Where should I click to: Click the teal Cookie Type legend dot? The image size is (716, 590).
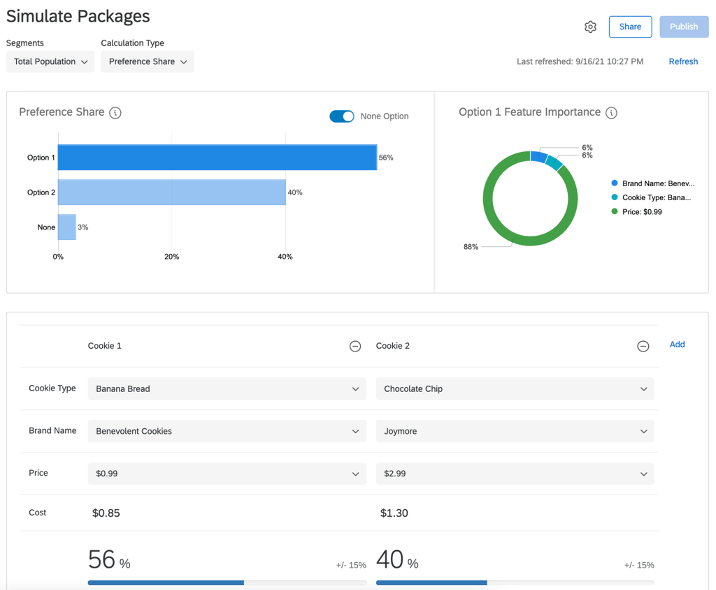[614, 198]
